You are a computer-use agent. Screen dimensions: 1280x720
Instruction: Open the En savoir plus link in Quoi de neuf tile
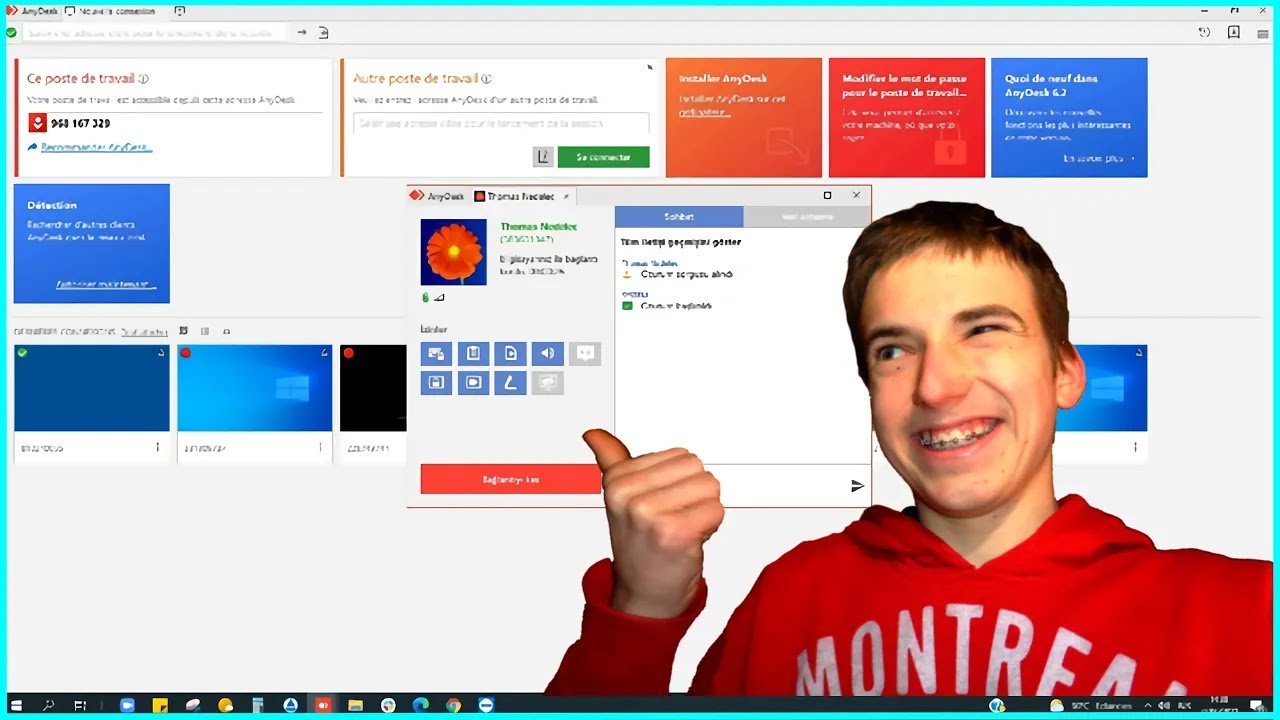tap(1094, 159)
